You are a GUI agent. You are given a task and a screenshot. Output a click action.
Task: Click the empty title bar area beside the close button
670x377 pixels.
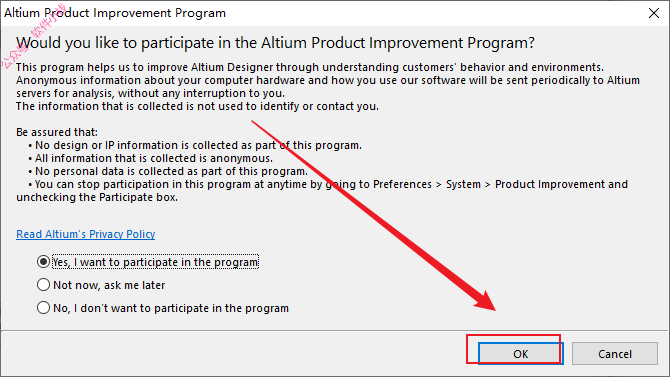427,13
